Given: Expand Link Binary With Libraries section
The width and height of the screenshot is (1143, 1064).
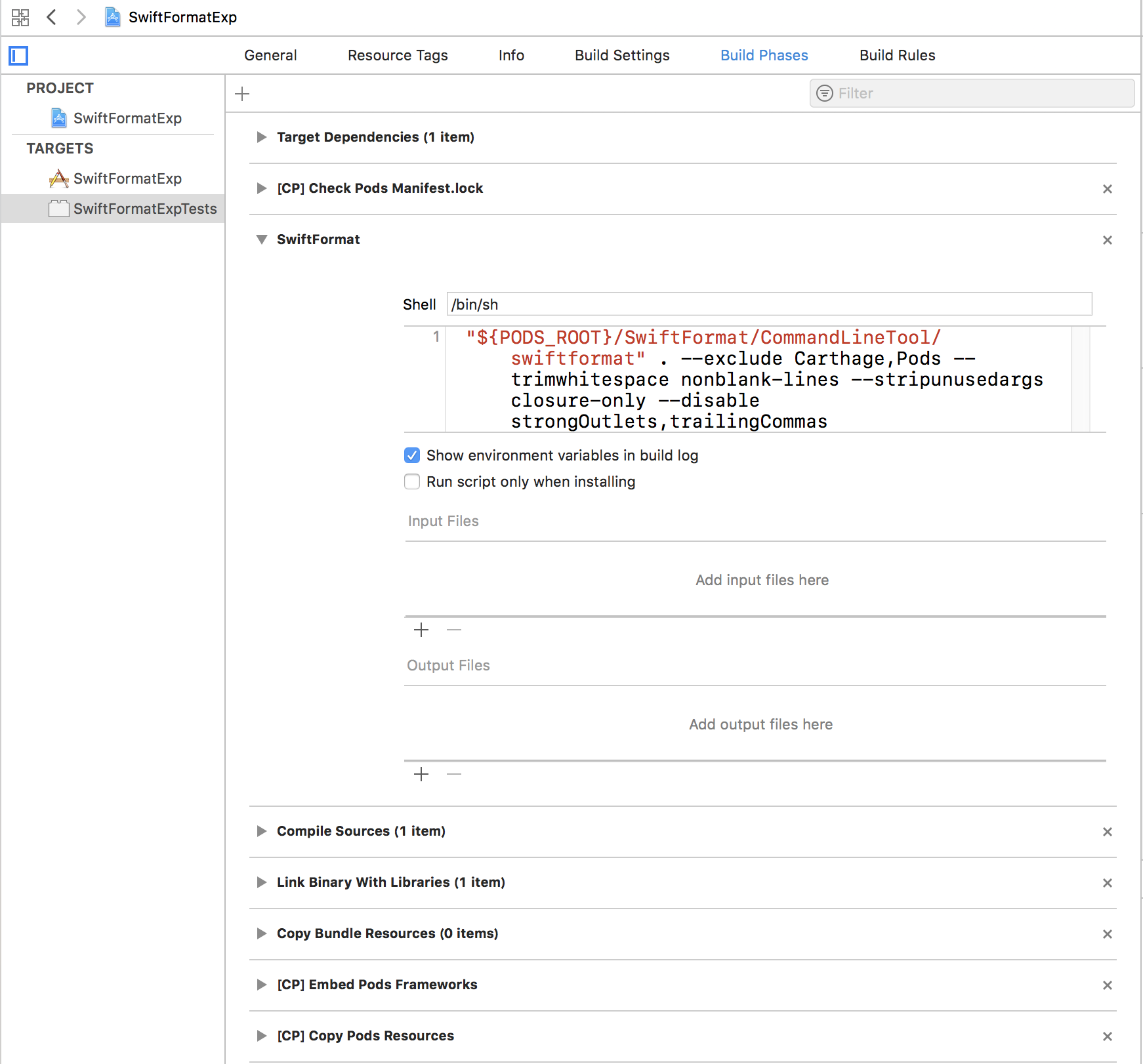Looking at the screenshot, I should point(262,882).
